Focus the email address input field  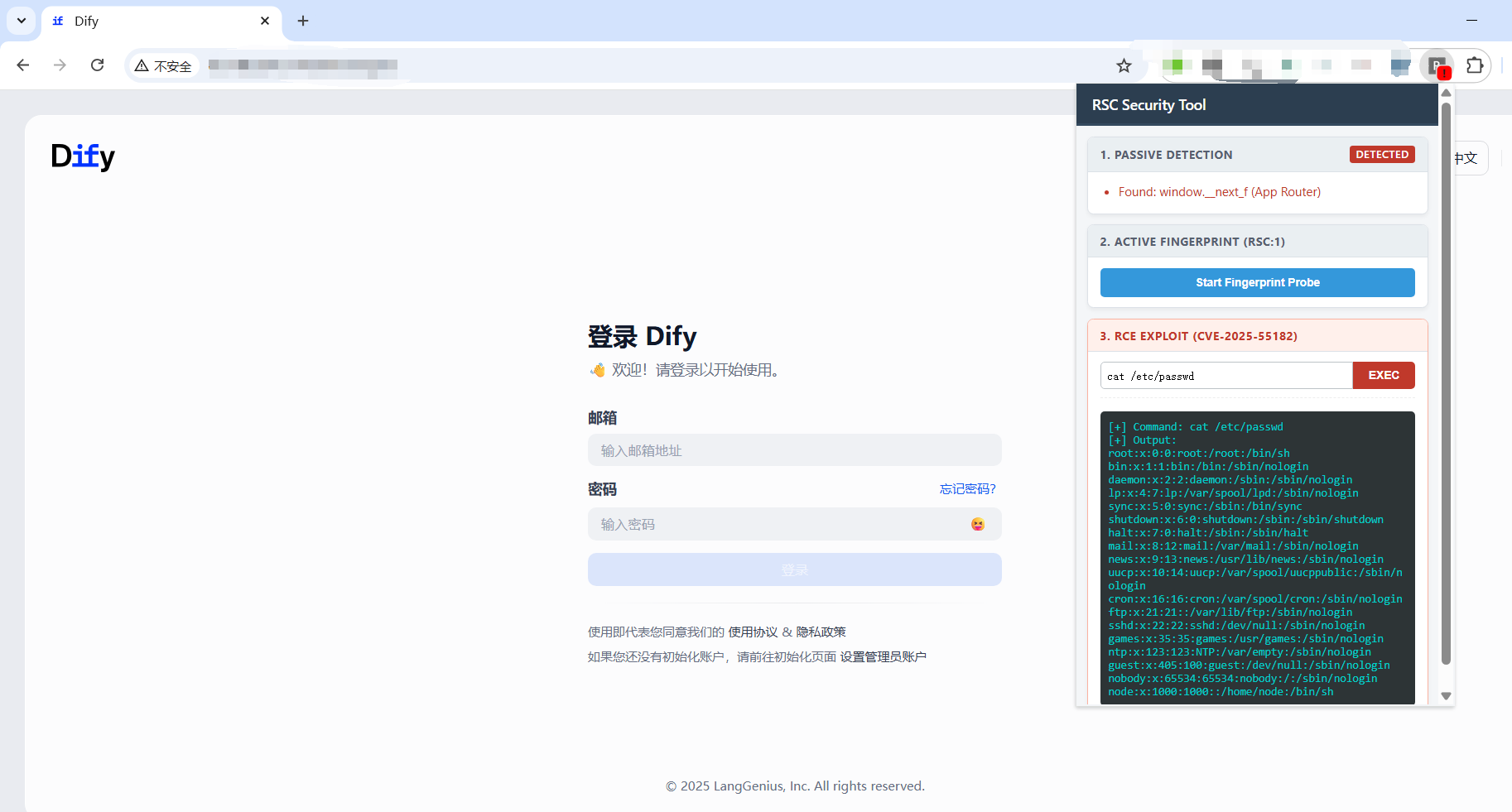(x=794, y=450)
